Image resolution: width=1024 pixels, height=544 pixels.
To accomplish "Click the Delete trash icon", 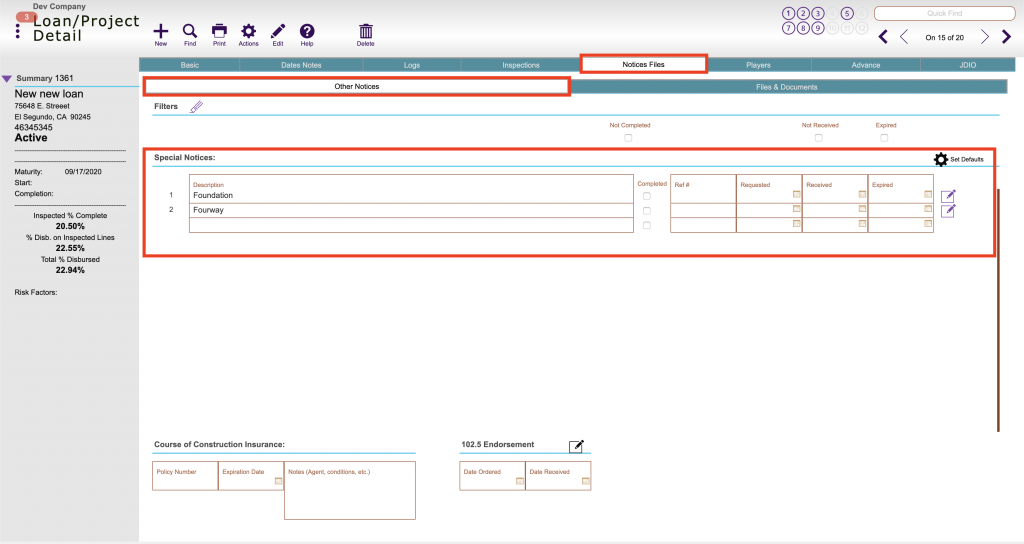I will 366,32.
